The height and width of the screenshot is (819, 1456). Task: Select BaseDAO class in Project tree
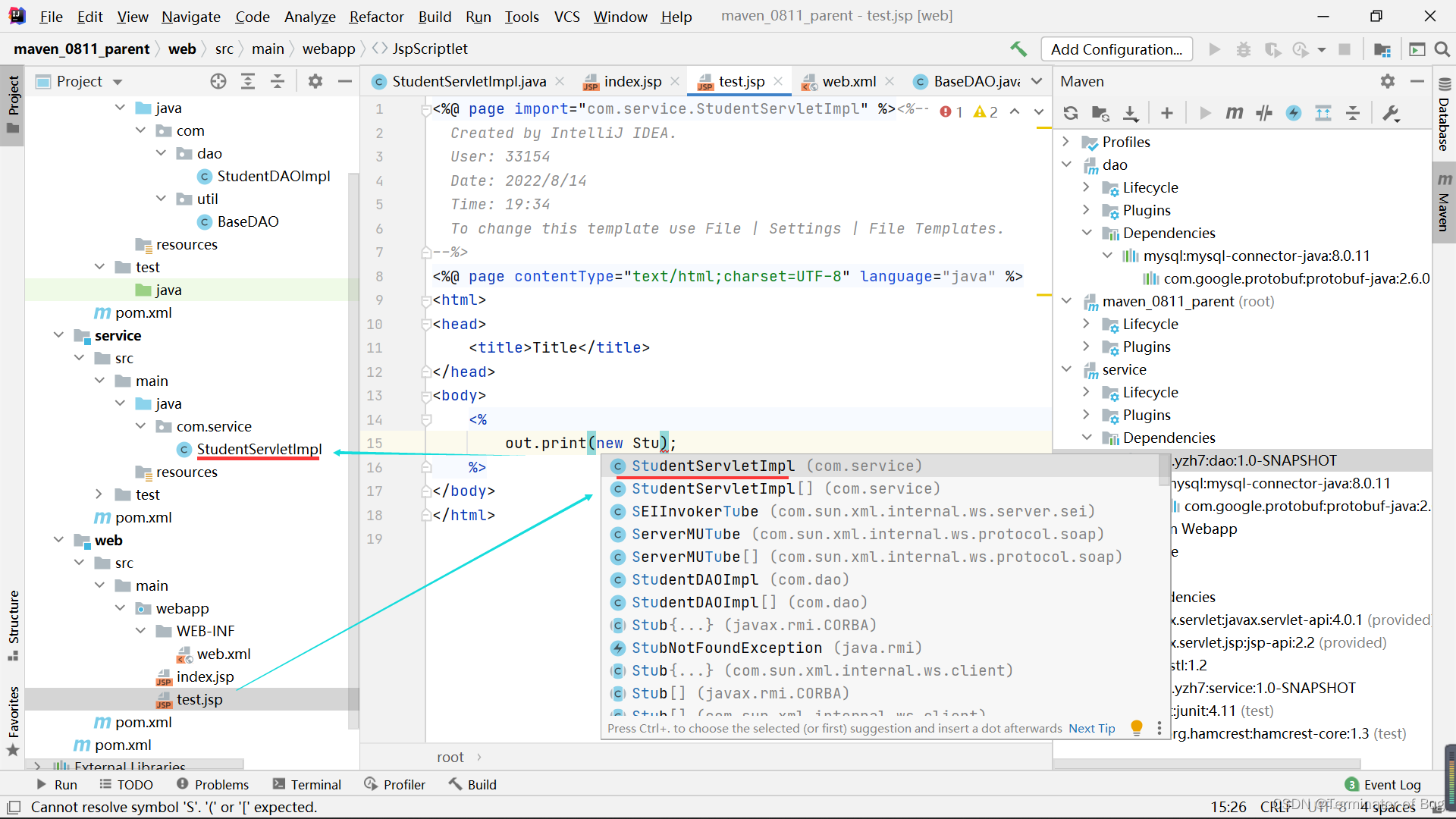(x=248, y=221)
